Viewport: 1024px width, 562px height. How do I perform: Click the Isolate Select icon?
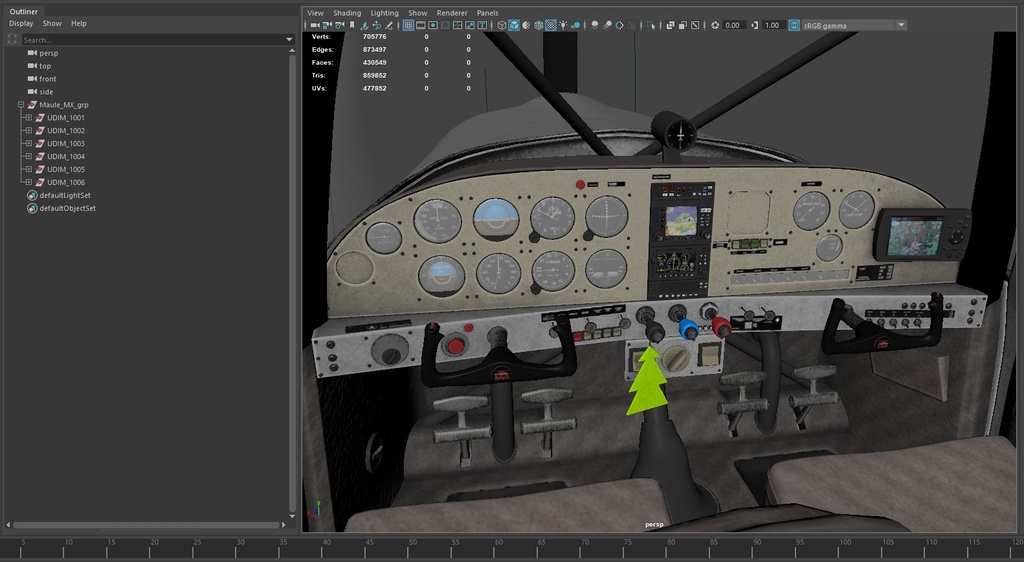[651, 25]
